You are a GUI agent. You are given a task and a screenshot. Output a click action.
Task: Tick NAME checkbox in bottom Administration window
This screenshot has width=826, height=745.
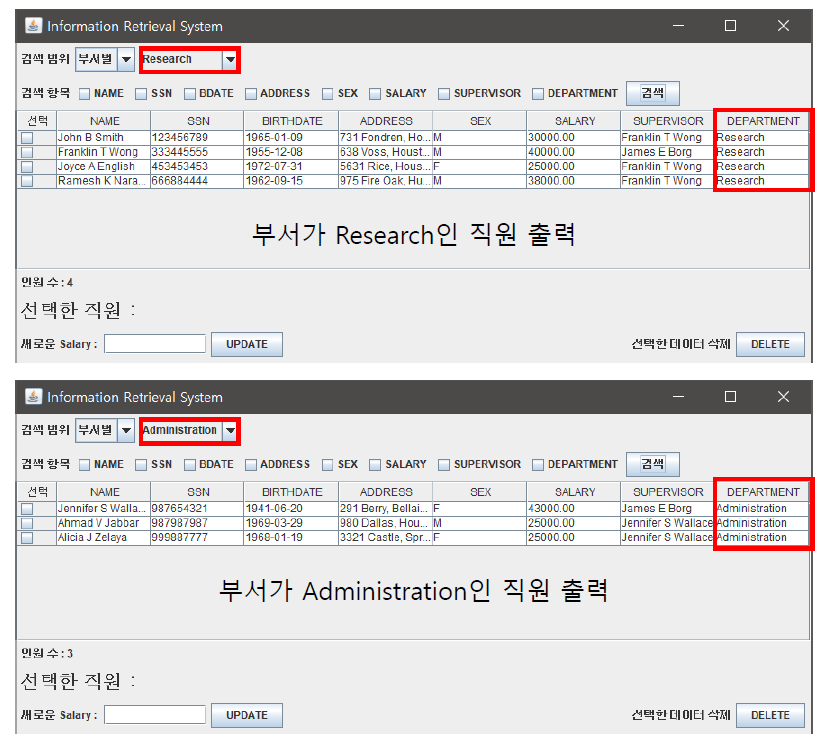tap(84, 465)
